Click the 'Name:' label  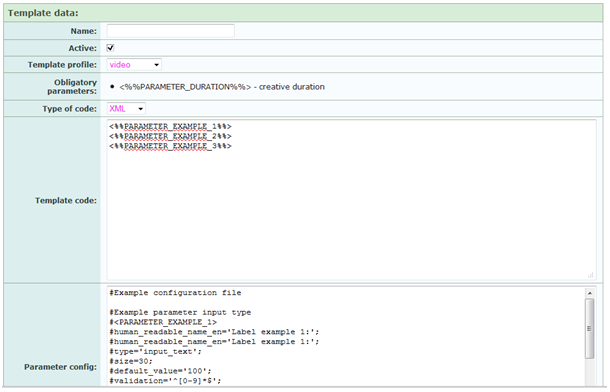pyautogui.click(x=84, y=31)
